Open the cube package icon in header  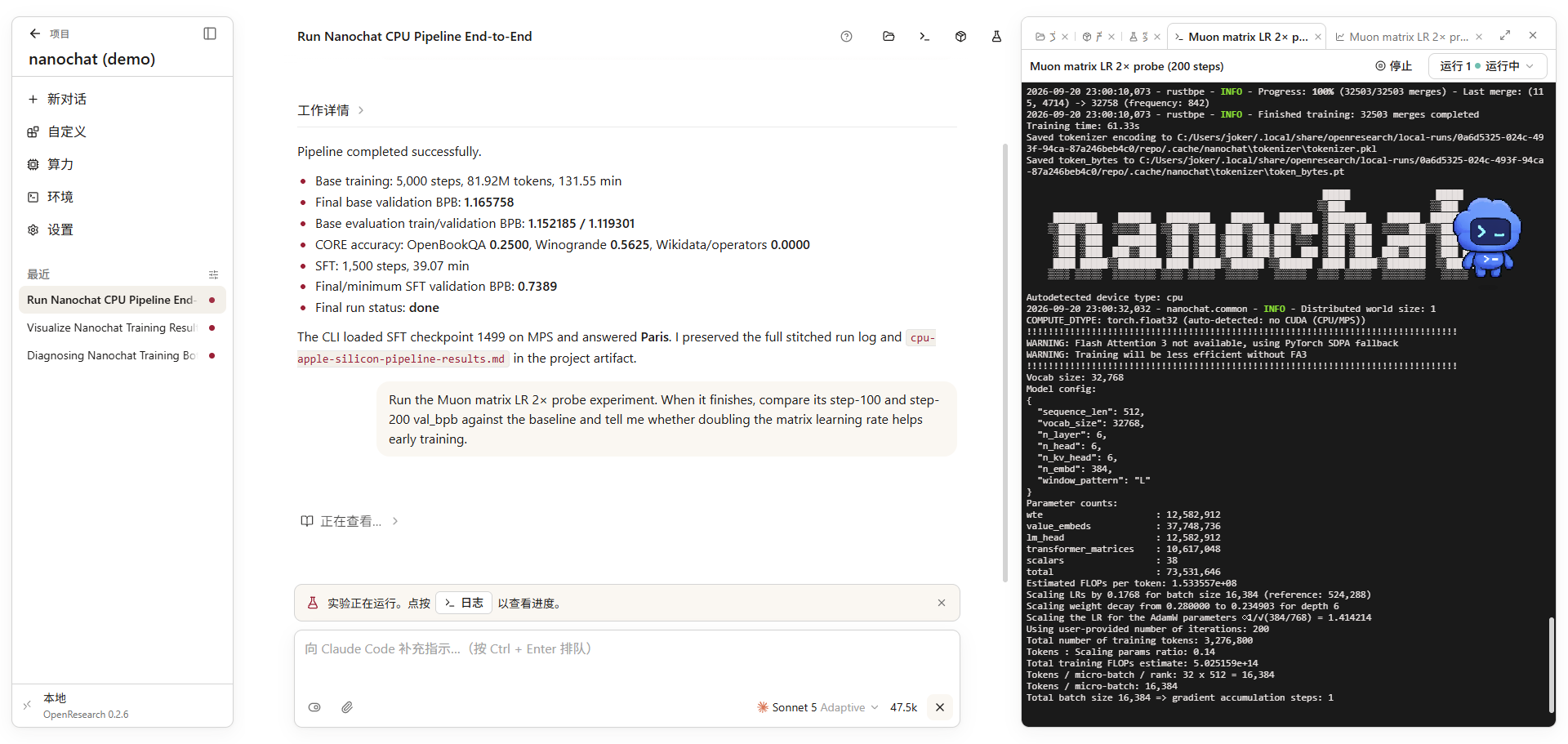pos(960,36)
